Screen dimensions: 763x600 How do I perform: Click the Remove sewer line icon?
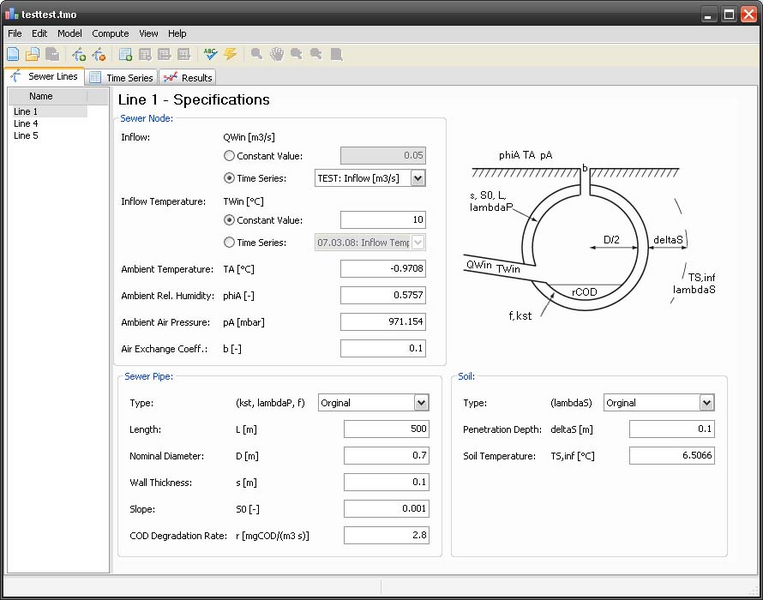pyautogui.click(x=98, y=54)
